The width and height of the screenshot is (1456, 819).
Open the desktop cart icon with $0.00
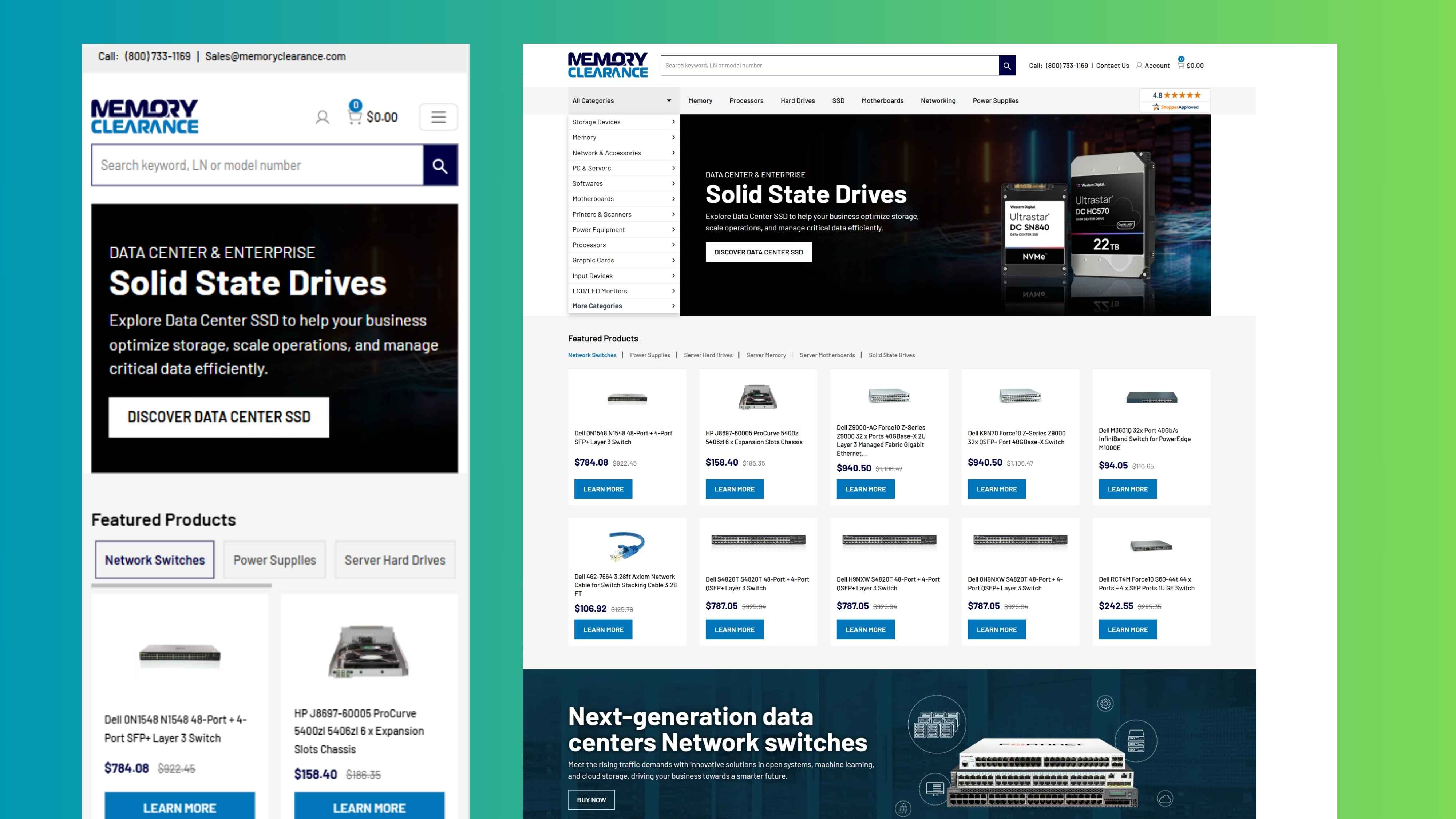1190,64
